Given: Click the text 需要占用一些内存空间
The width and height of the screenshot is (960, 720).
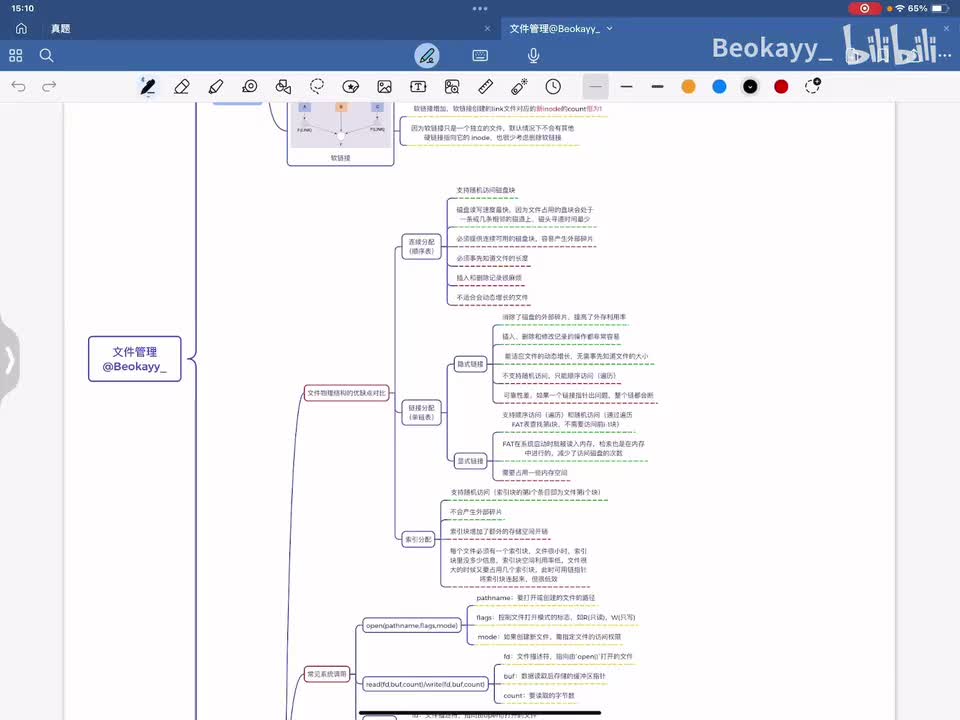Looking at the screenshot, I should 534,473.
